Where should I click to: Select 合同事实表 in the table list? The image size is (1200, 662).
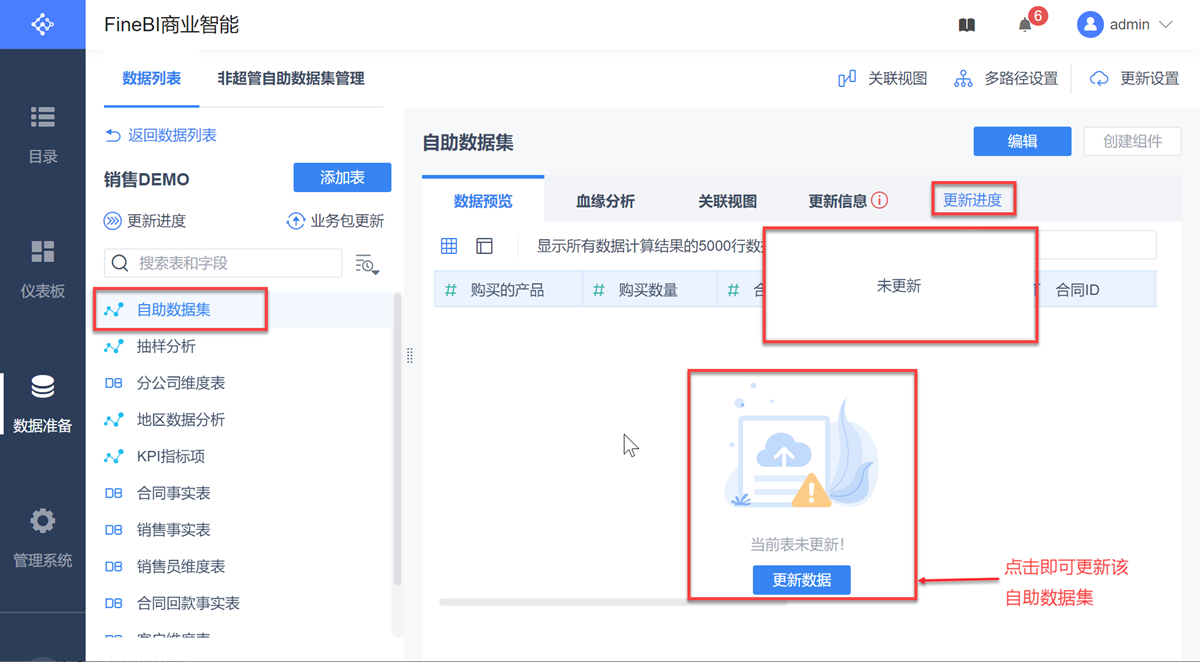174,493
